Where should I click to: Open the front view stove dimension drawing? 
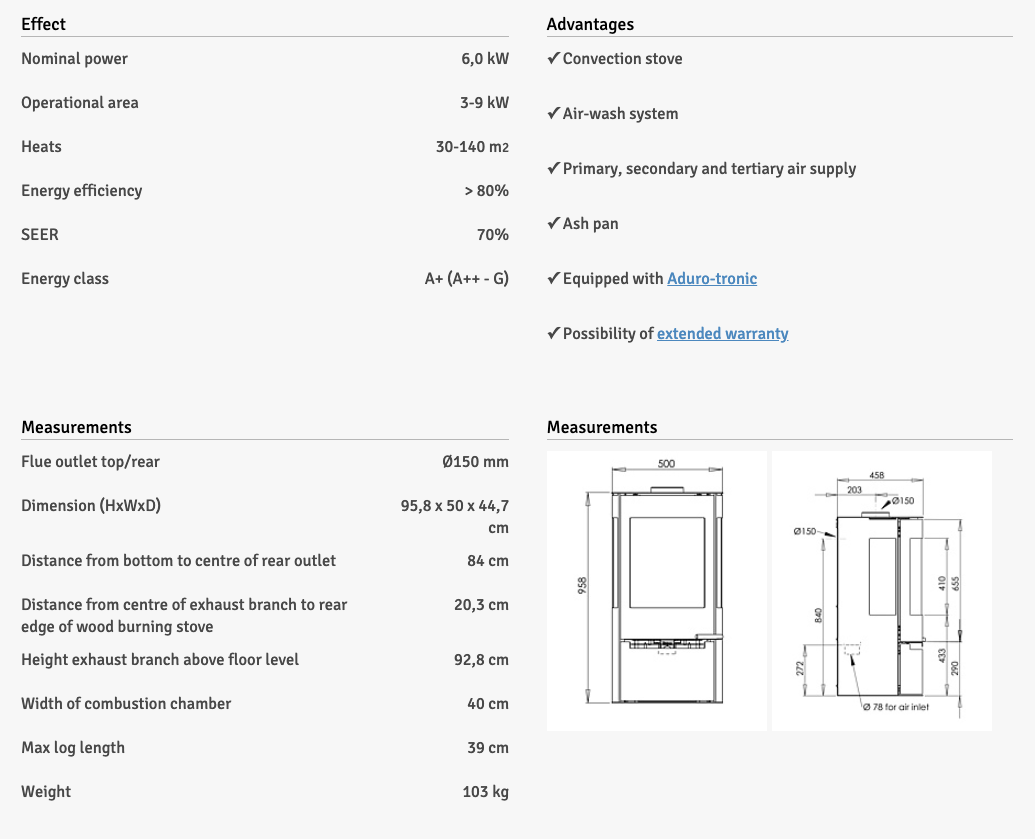(657, 590)
